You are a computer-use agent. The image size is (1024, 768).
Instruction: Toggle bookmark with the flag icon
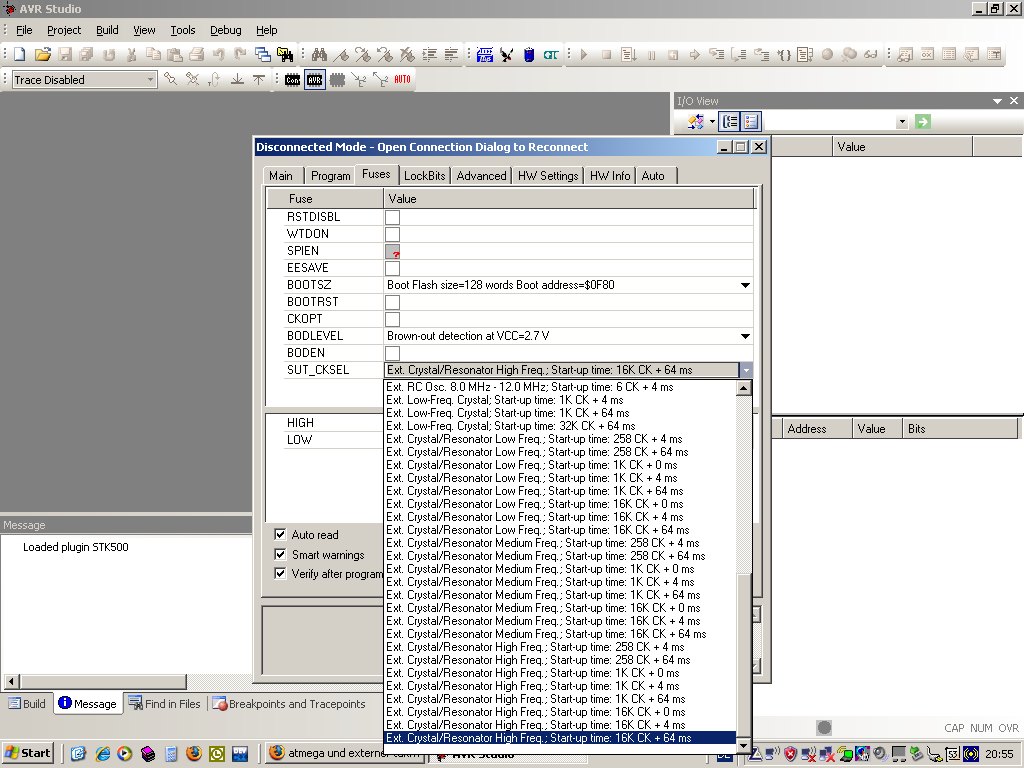tap(342, 55)
